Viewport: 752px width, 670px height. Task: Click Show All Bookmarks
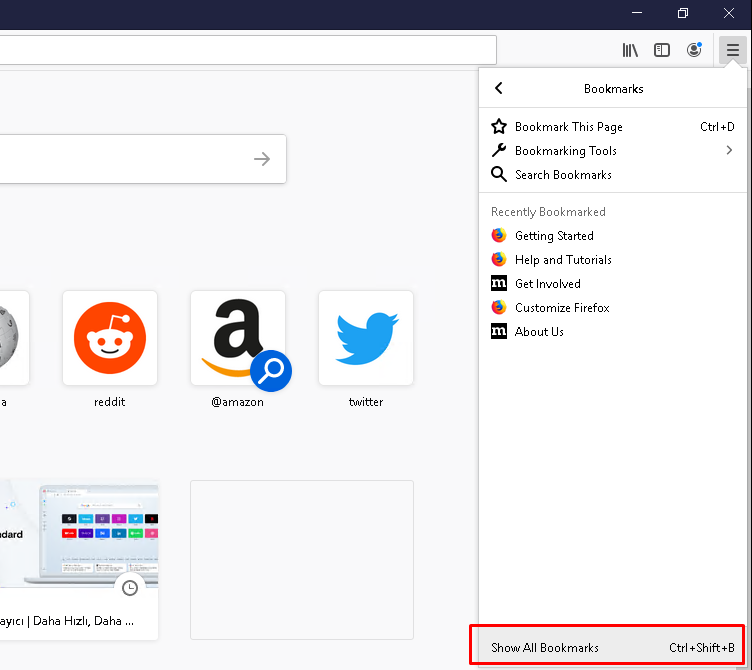(x=613, y=647)
